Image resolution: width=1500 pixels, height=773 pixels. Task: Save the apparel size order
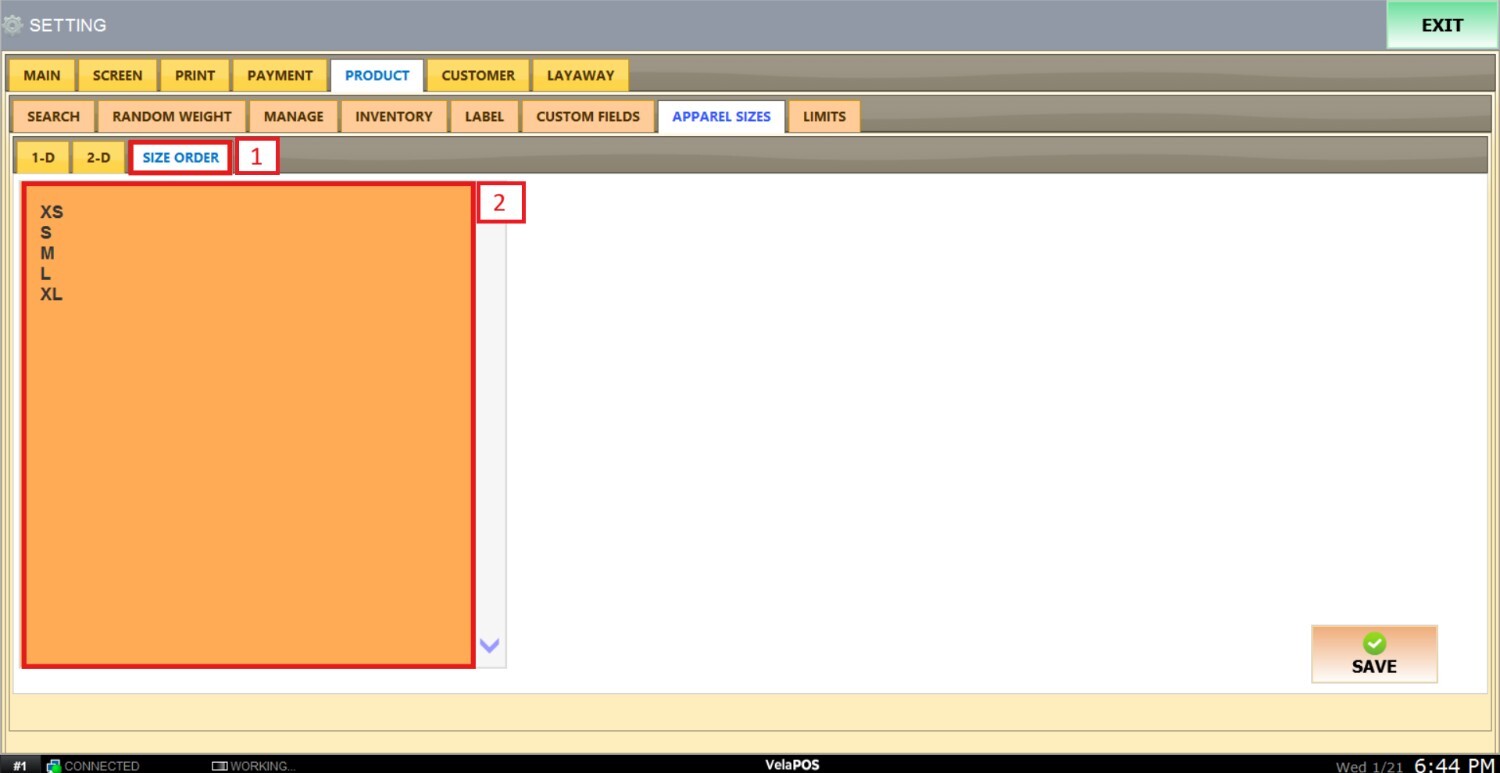click(1373, 654)
